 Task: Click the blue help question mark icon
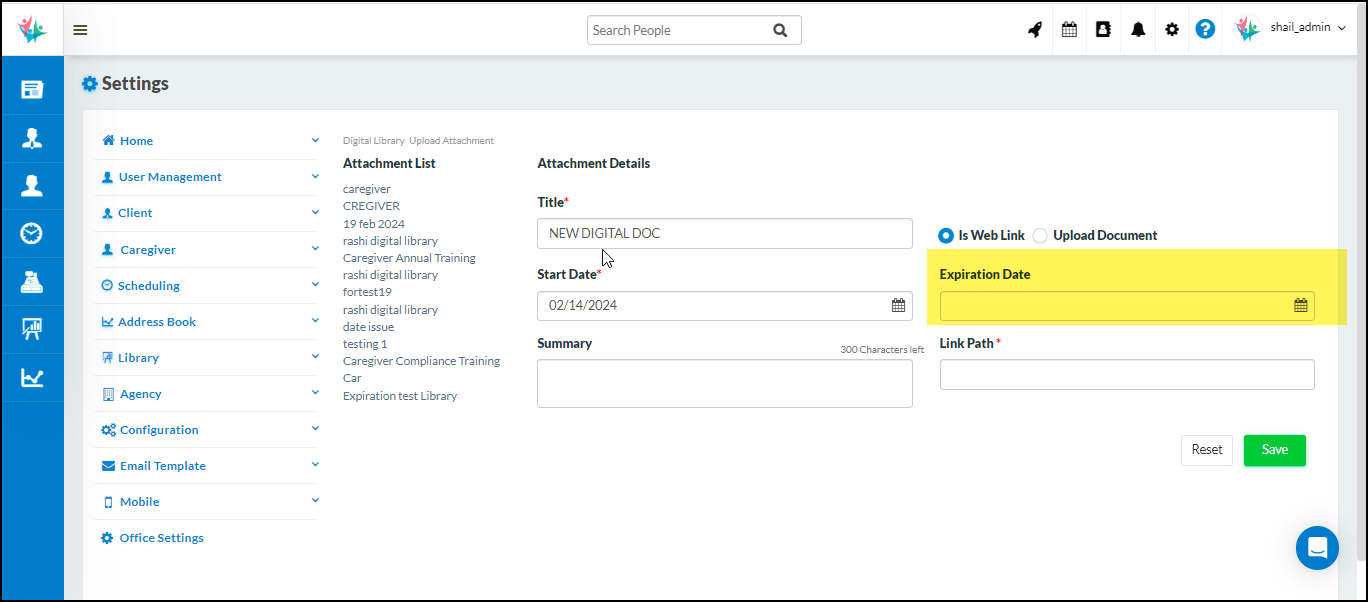pos(1205,30)
